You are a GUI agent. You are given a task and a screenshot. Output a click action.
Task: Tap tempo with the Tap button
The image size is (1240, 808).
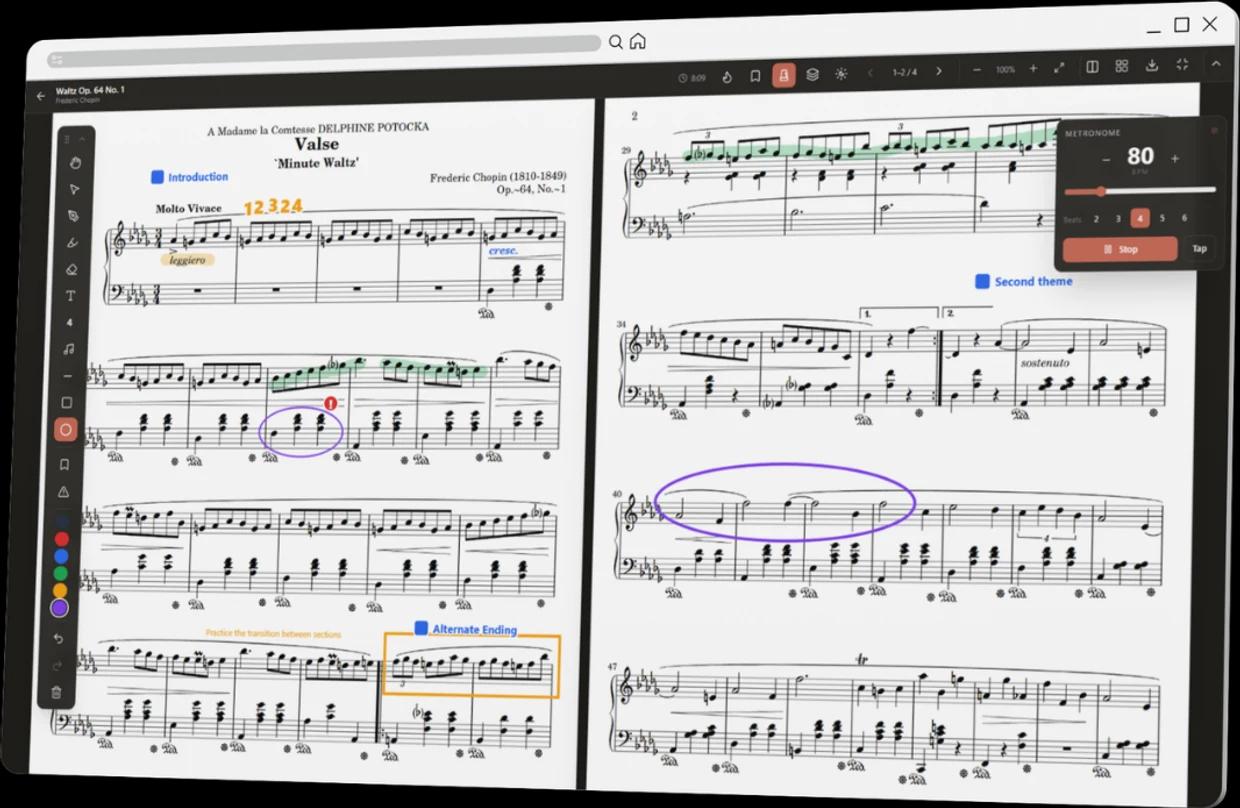[x=1199, y=248]
